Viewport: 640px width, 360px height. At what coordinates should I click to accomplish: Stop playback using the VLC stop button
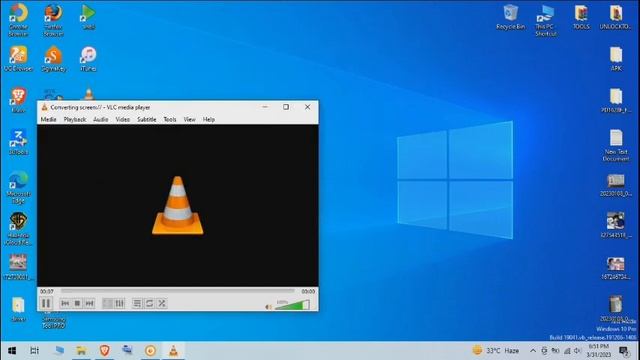point(77,303)
